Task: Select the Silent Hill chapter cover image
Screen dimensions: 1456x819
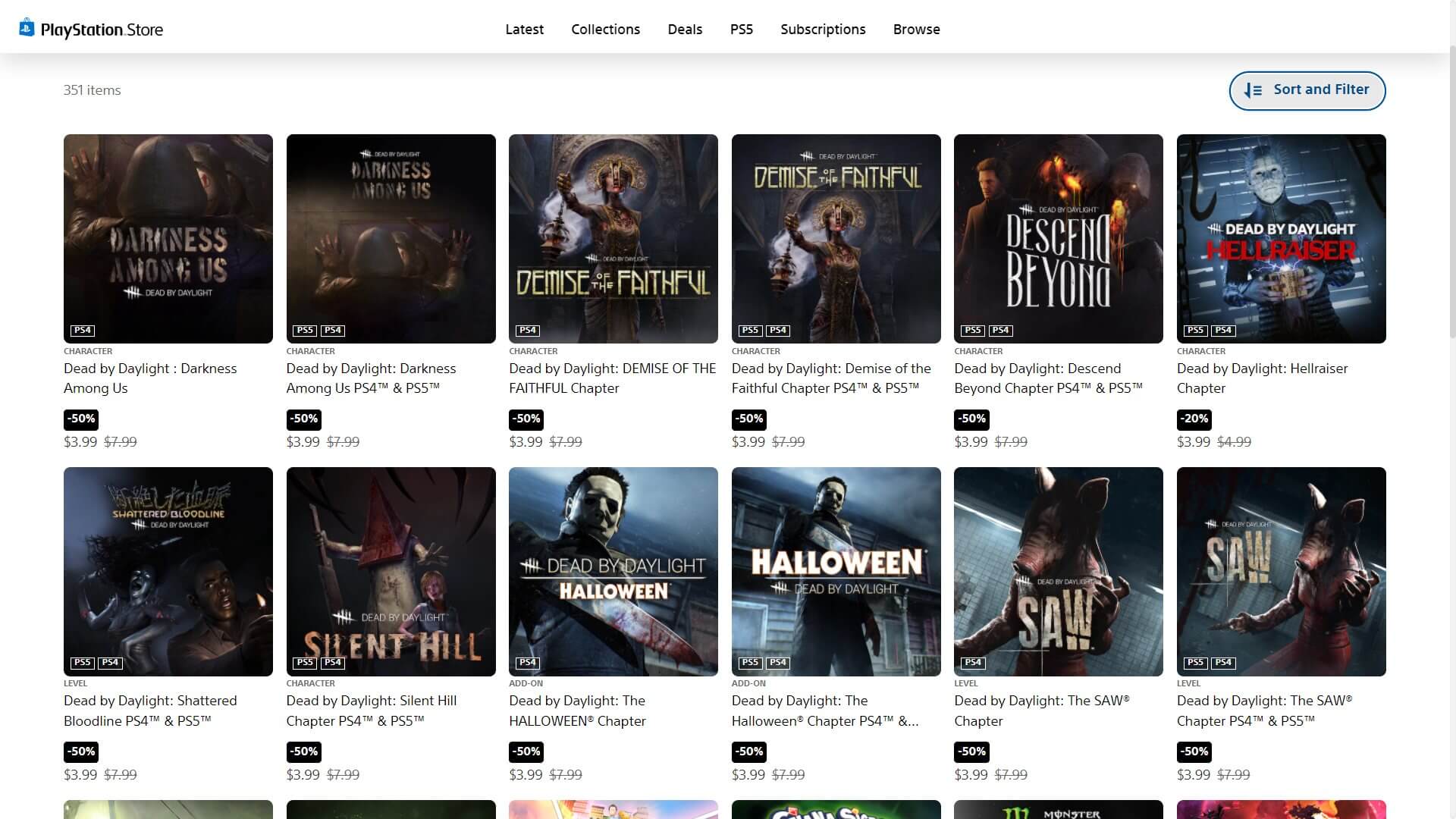Action: pos(391,571)
